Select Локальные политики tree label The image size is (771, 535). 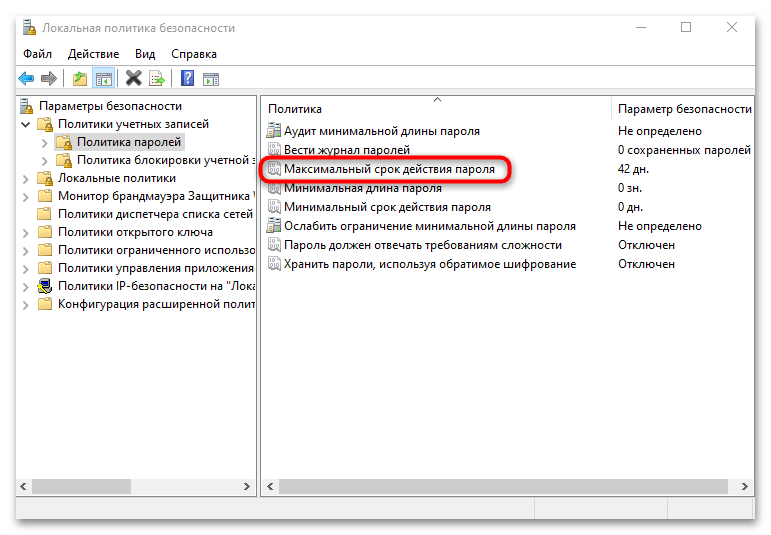[117, 178]
